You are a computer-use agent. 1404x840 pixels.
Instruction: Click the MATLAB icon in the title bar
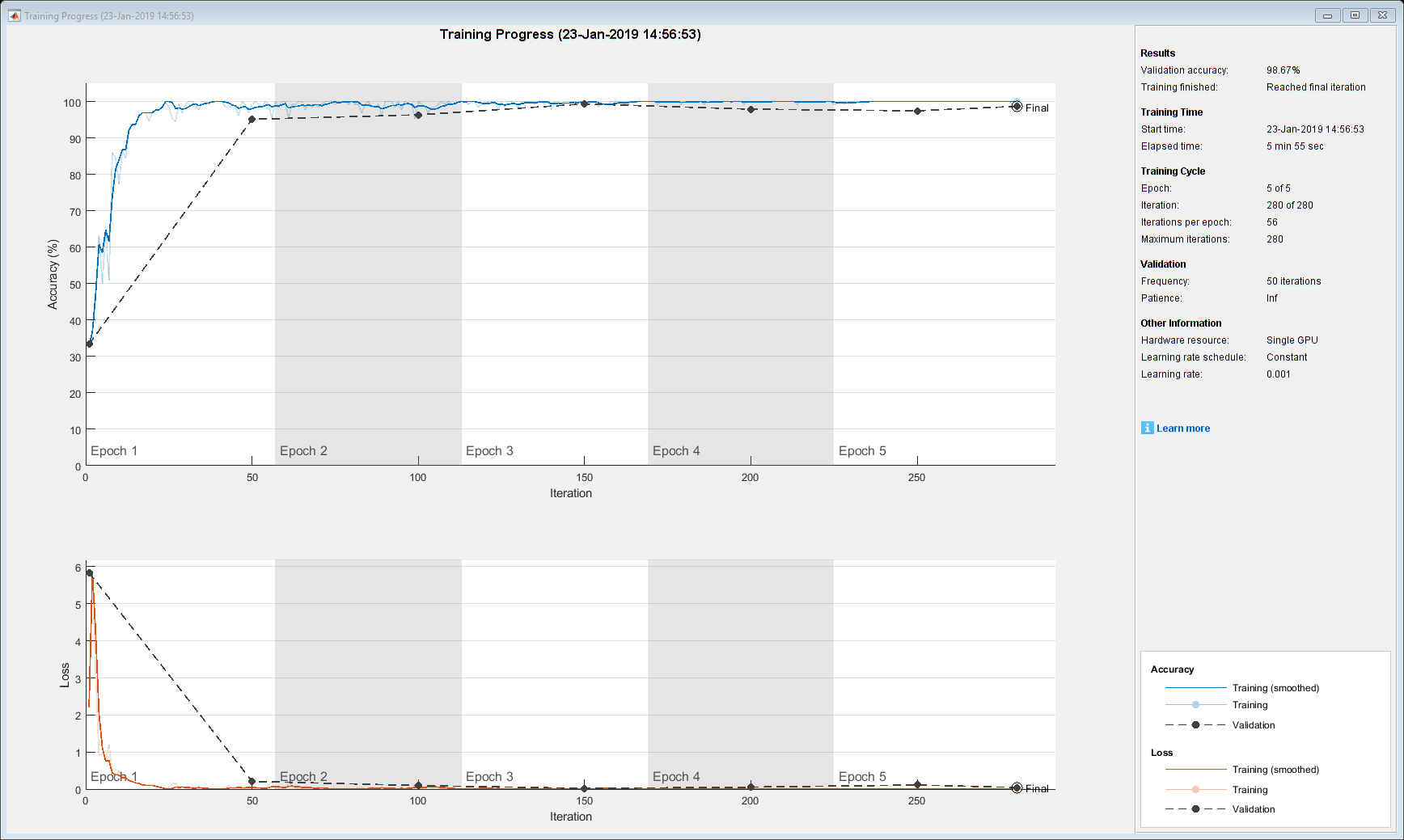(14, 15)
